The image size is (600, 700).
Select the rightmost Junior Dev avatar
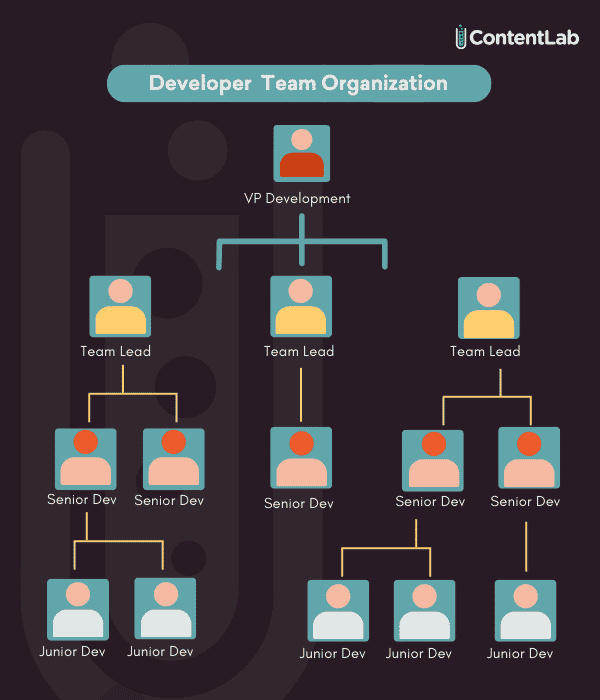[525, 611]
